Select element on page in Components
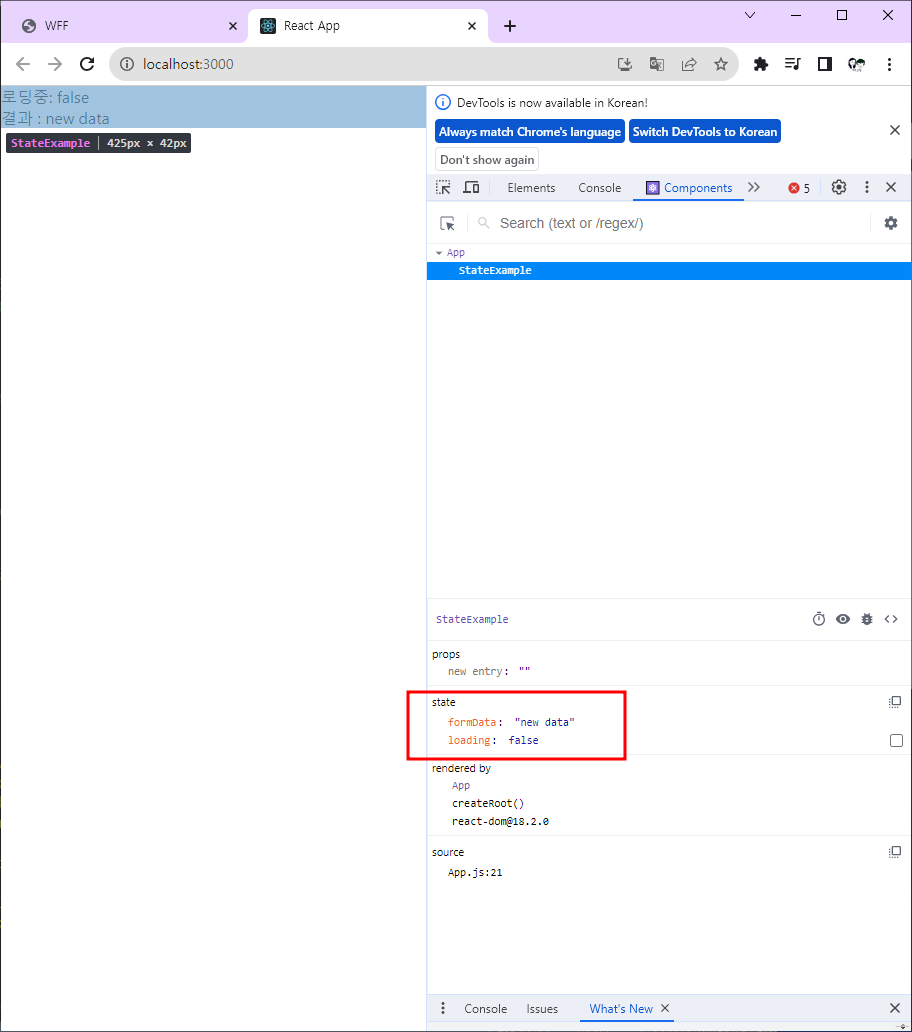Screen dimensions: 912x1032 pos(447,224)
